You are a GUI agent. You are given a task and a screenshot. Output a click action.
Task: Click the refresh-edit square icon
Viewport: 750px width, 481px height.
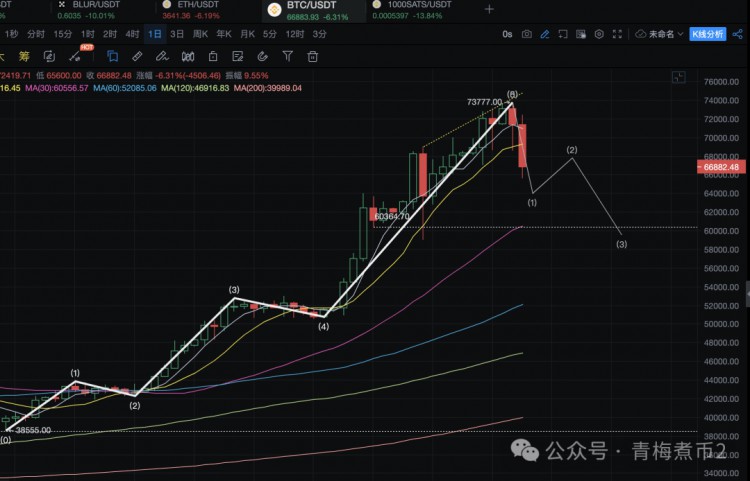click(x=49, y=56)
